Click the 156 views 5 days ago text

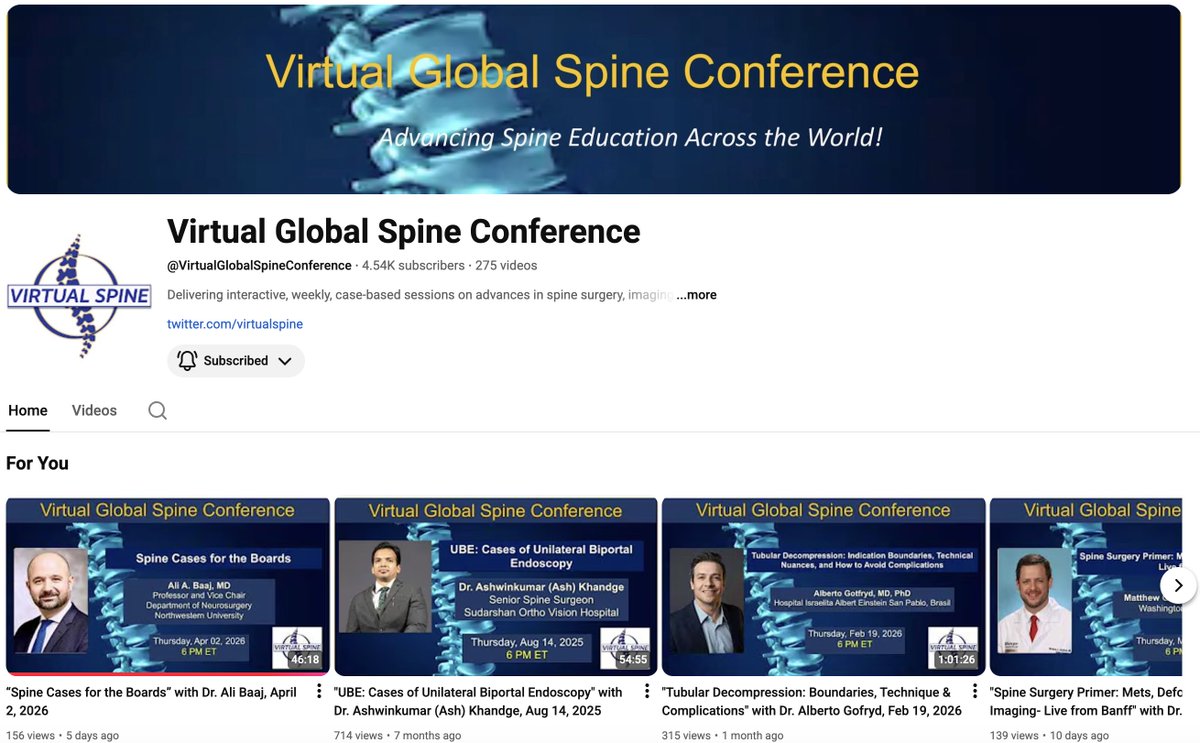point(62,735)
